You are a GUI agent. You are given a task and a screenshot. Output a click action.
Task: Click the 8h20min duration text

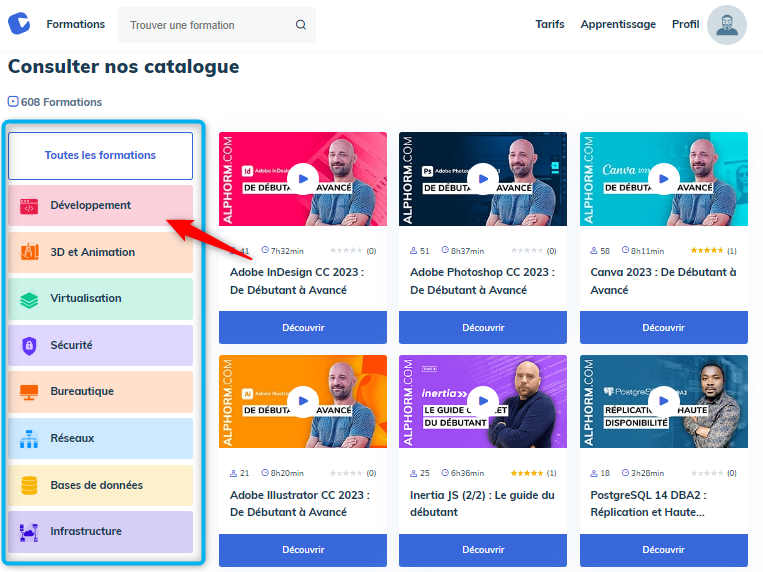[x=287, y=473]
